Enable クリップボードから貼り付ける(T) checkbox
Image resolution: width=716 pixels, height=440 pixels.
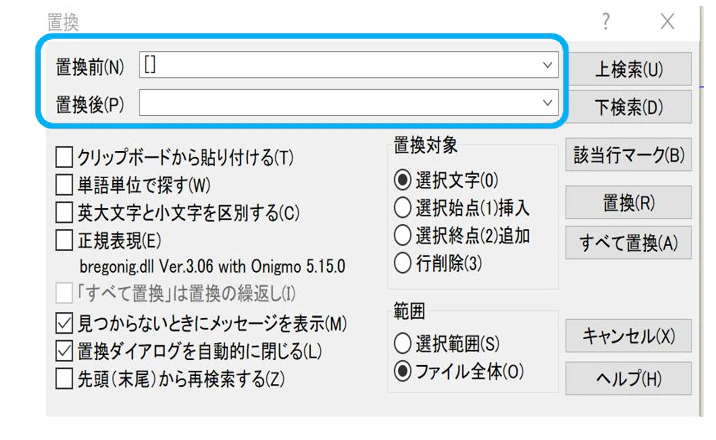[64, 157]
